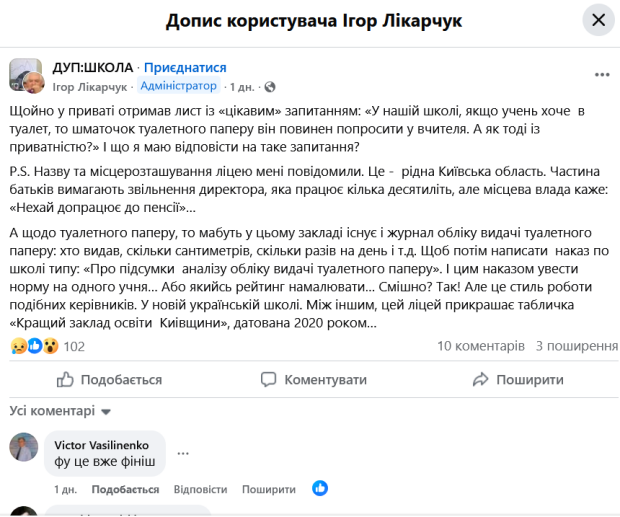
Task: Click the group avatar ДУП:ШКОЛА
Action: tap(26, 75)
